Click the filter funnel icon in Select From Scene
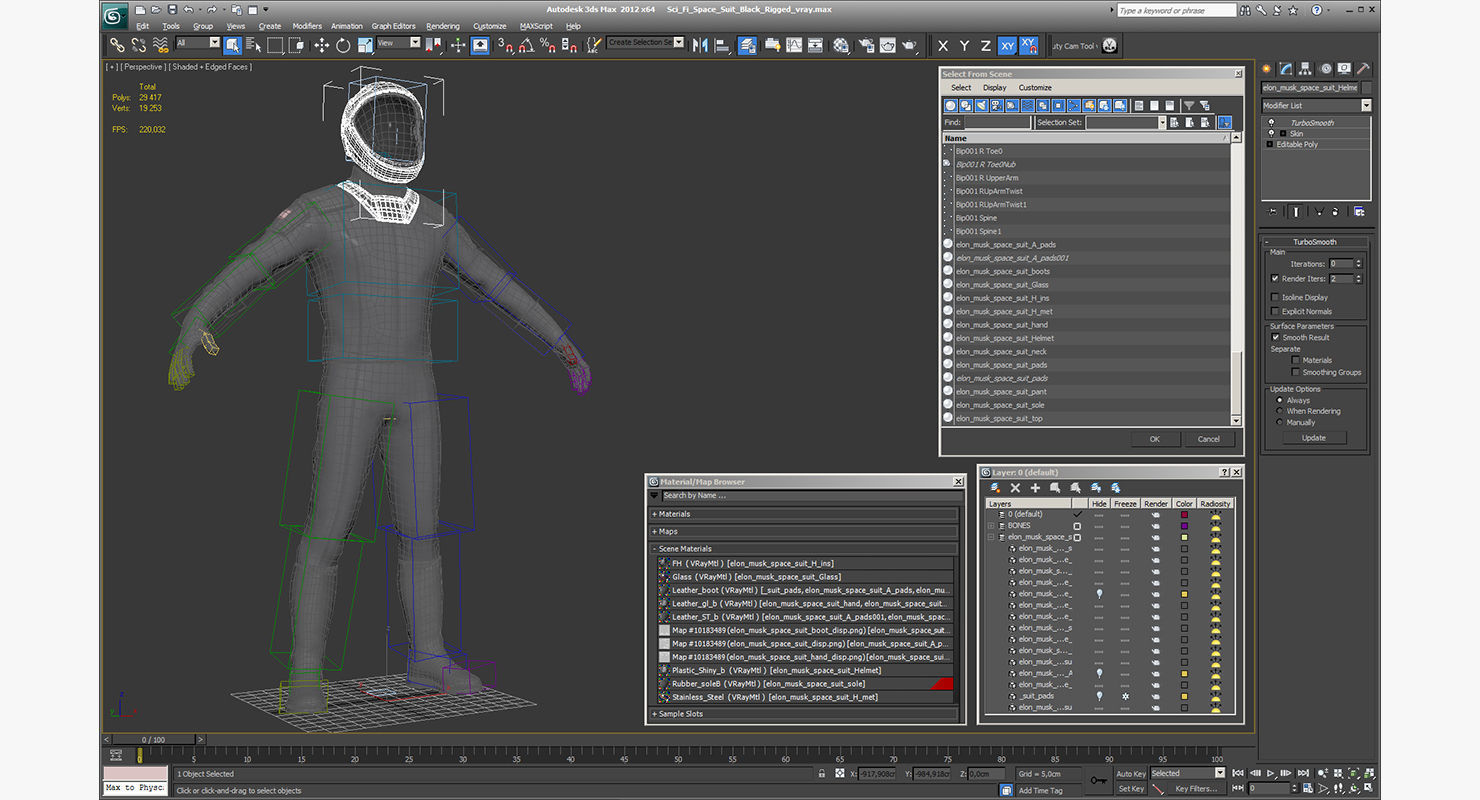 (x=1189, y=105)
